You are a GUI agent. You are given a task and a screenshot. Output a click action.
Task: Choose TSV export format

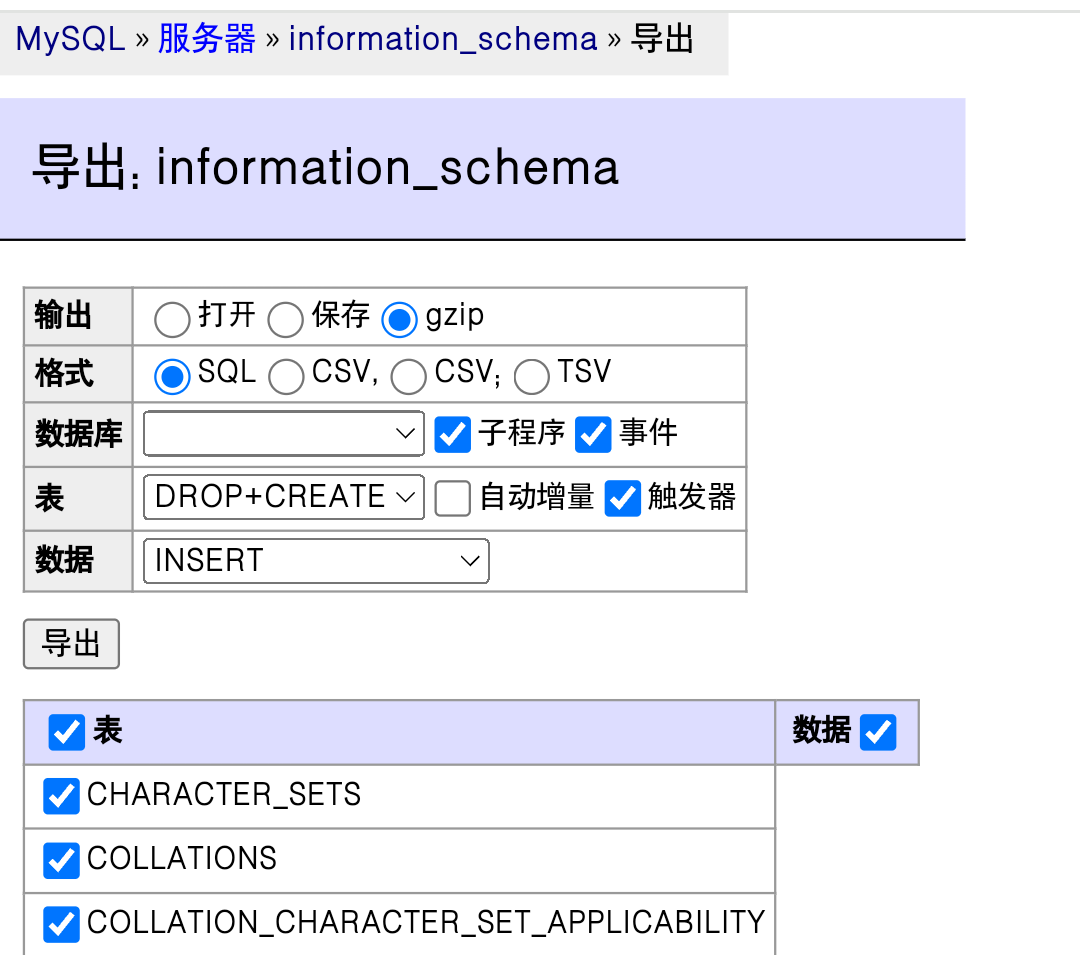click(x=531, y=377)
